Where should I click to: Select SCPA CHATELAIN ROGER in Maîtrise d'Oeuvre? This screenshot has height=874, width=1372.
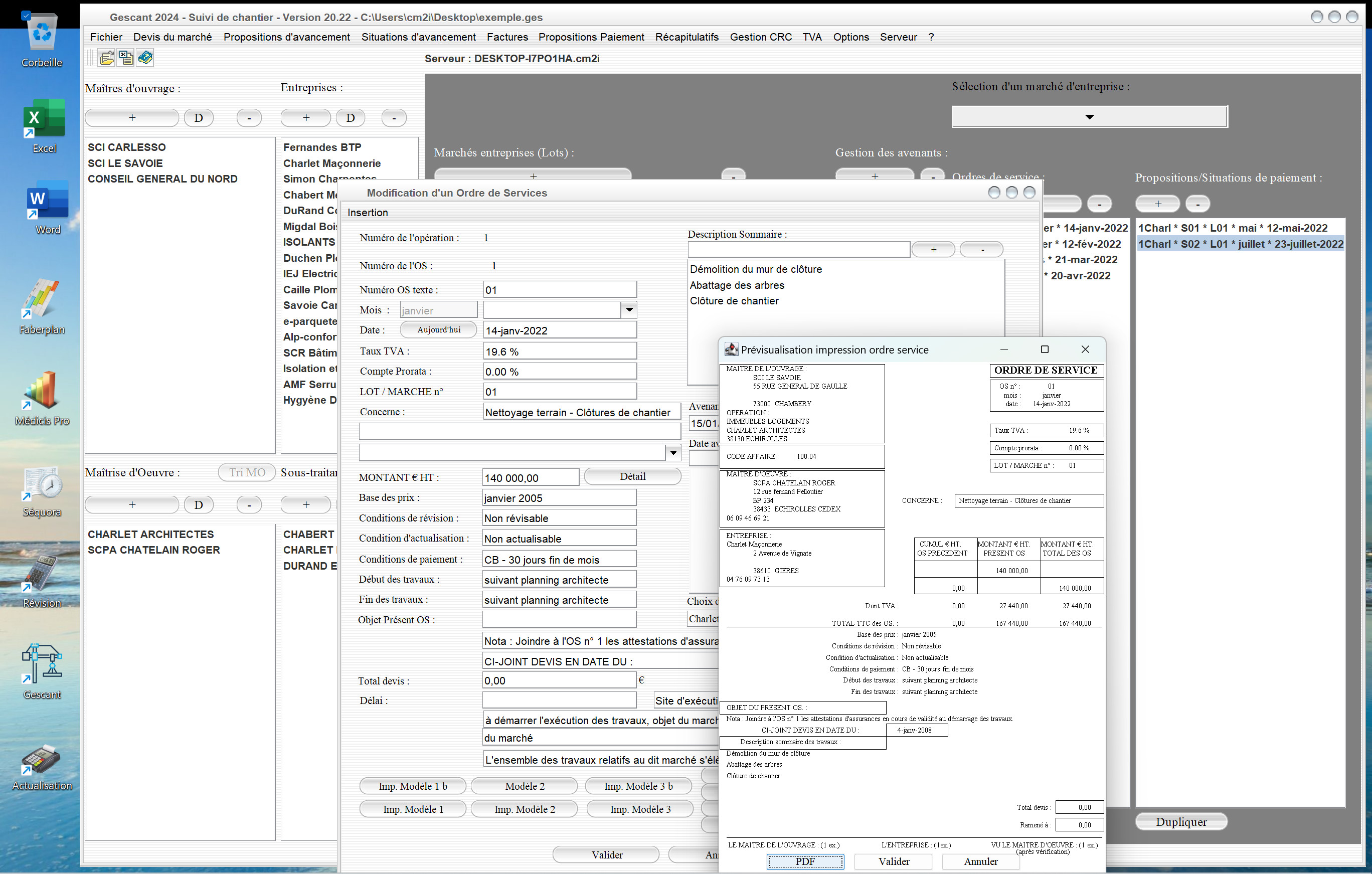coord(154,550)
